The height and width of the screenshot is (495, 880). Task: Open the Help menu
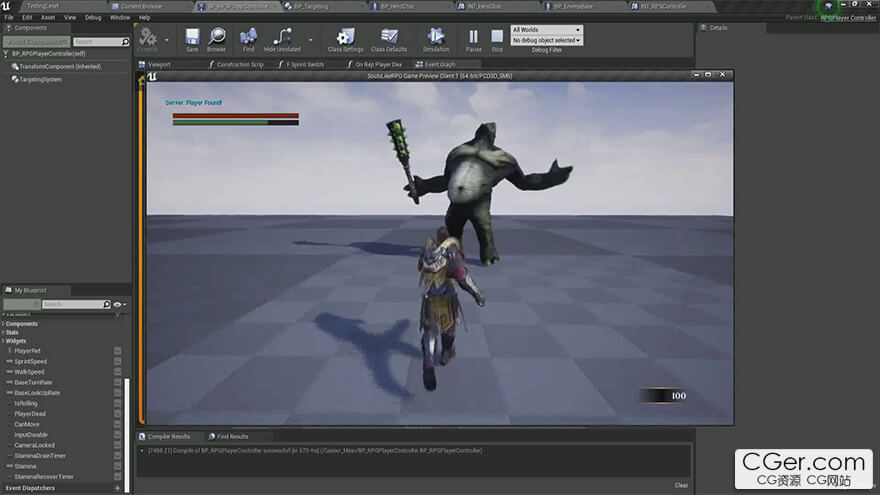(144, 17)
